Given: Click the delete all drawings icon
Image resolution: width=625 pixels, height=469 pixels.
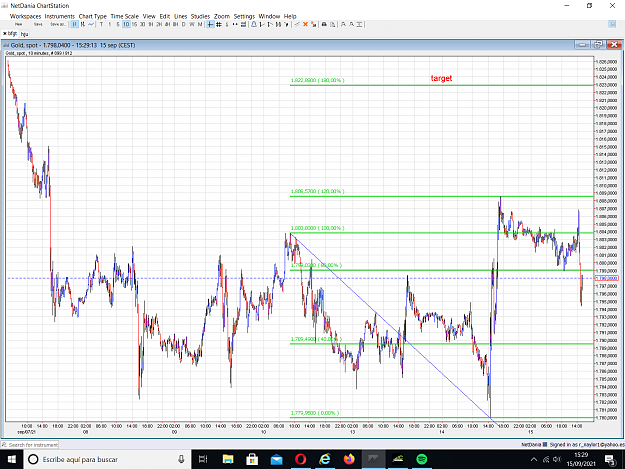Looking at the screenshot, I should (314, 24).
